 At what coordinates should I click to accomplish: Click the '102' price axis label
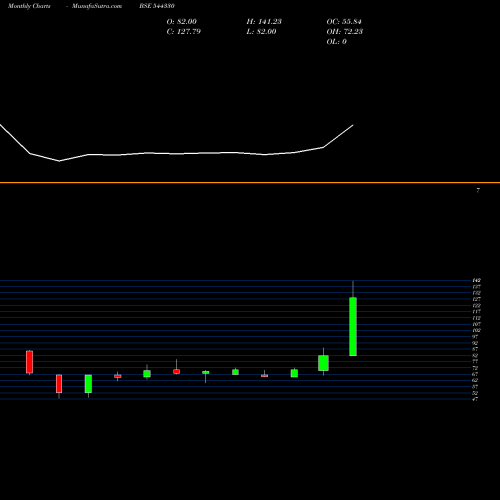click(x=476, y=330)
